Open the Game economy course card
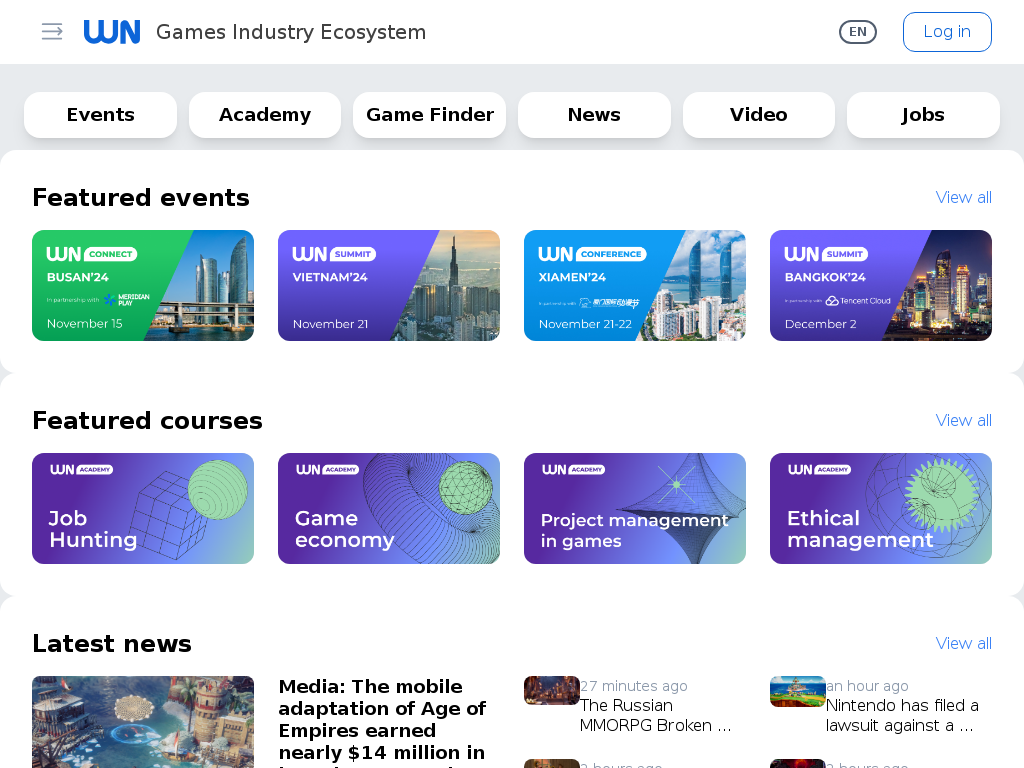The height and width of the screenshot is (768, 1024). click(x=389, y=509)
